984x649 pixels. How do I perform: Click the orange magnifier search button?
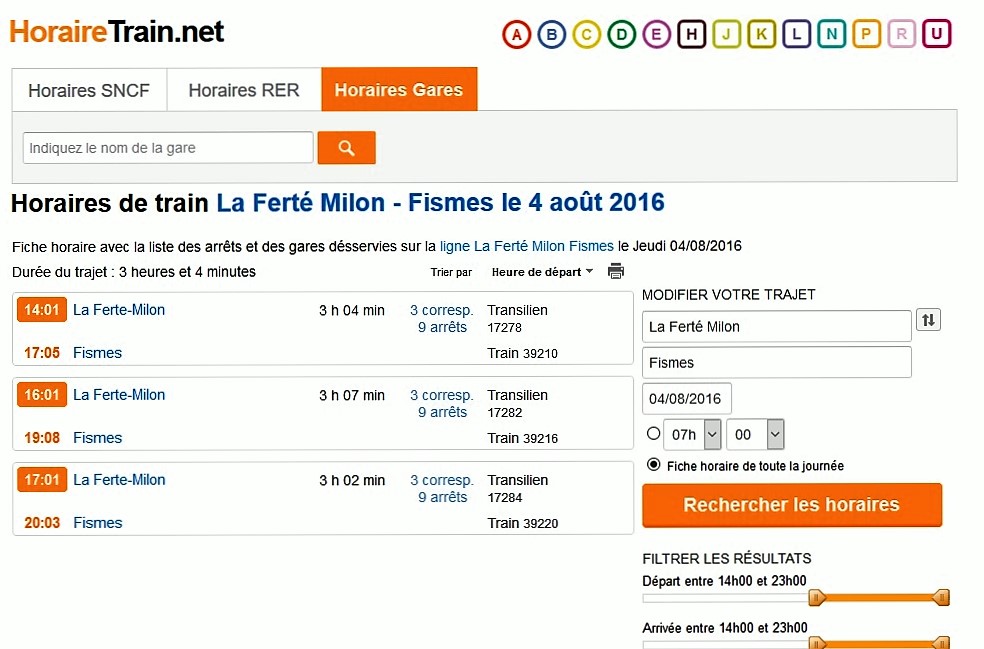point(346,148)
